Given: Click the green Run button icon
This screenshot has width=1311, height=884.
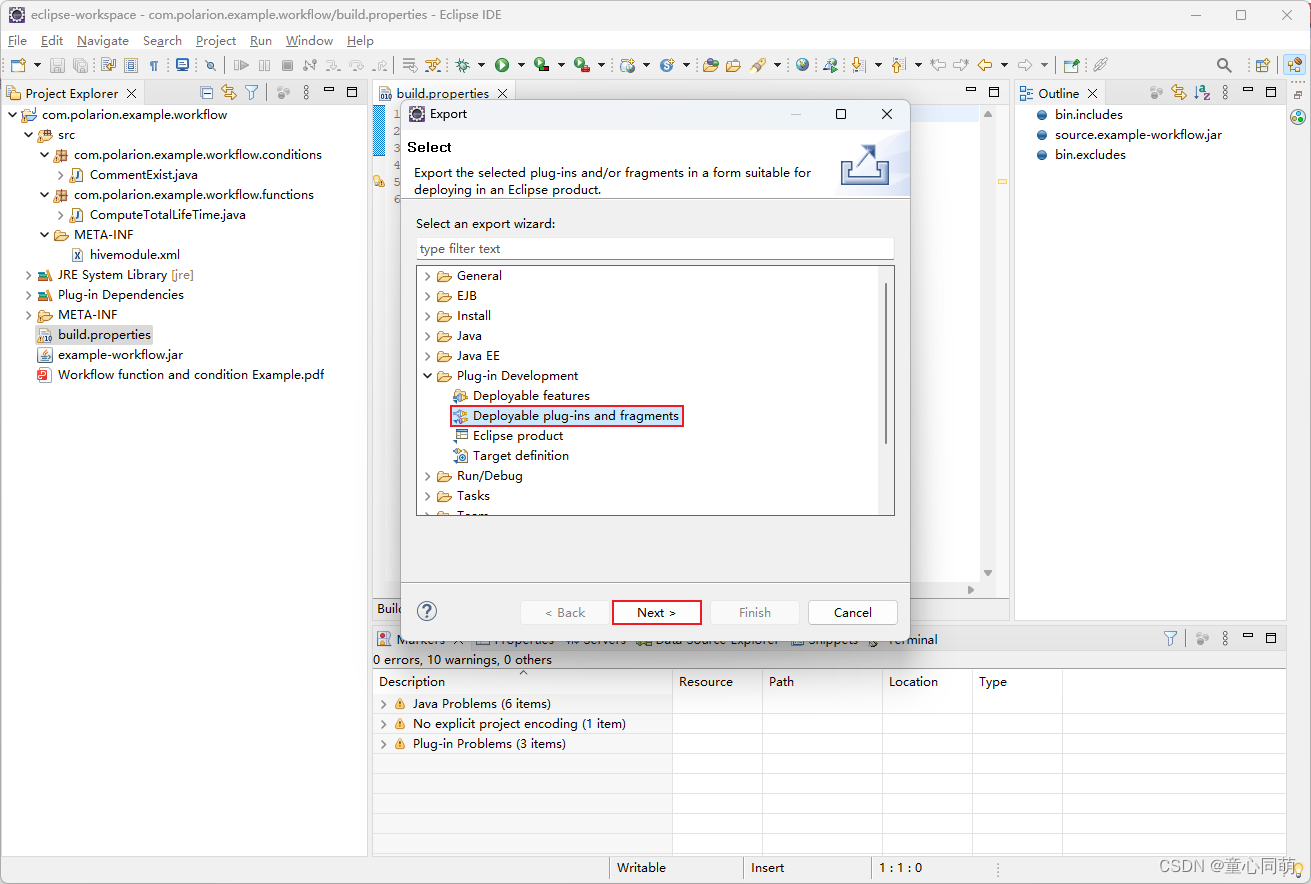Looking at the screenshot, I should pos(502,65).
